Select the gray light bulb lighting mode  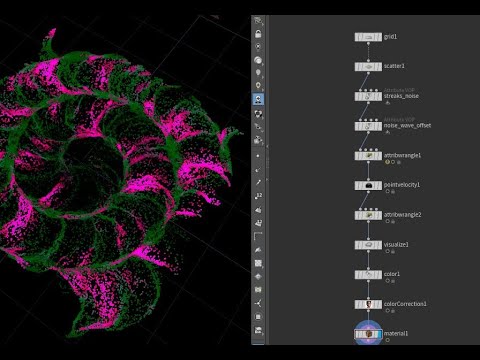pyautogui.click(x=258, y=73)
